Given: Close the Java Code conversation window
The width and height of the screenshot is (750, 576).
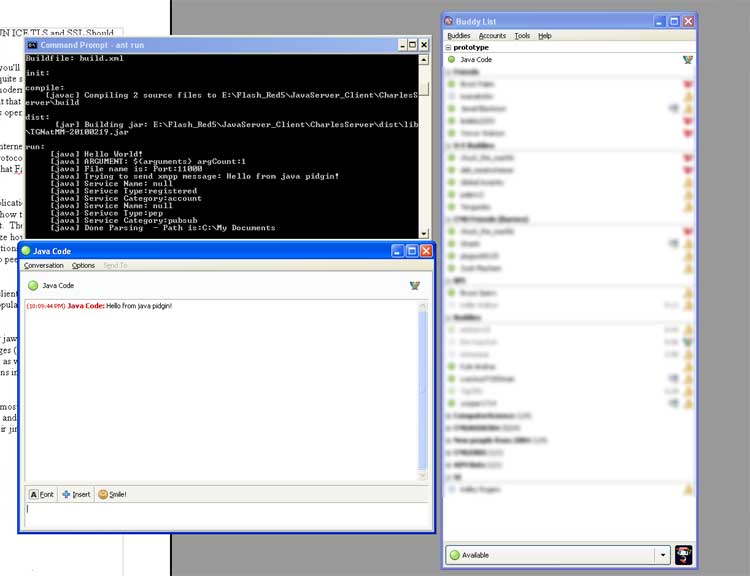Looking at the screenshot, I should tap(426, 251).
